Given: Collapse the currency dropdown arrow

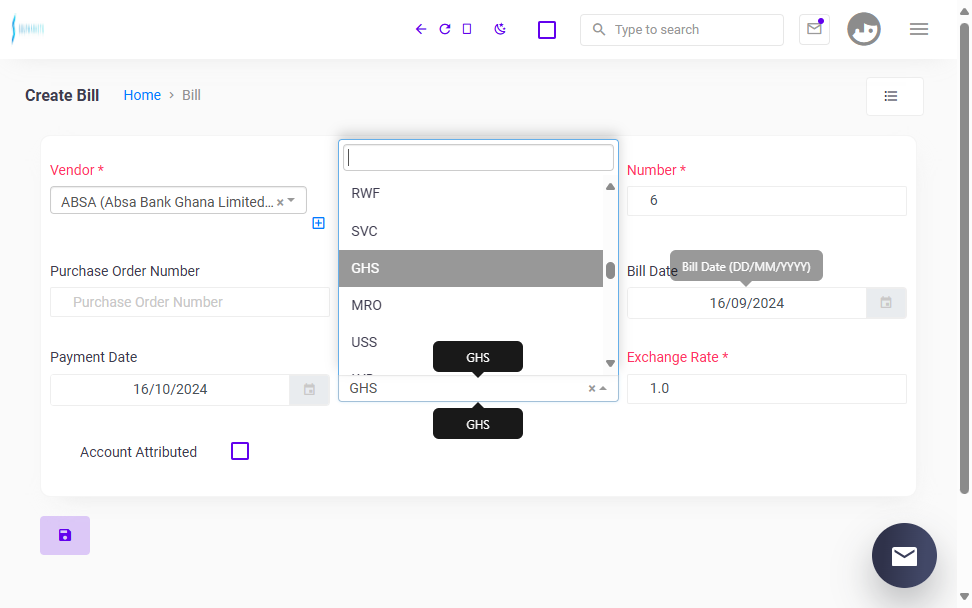Looking at the screenshot, I should click(603, 389).
